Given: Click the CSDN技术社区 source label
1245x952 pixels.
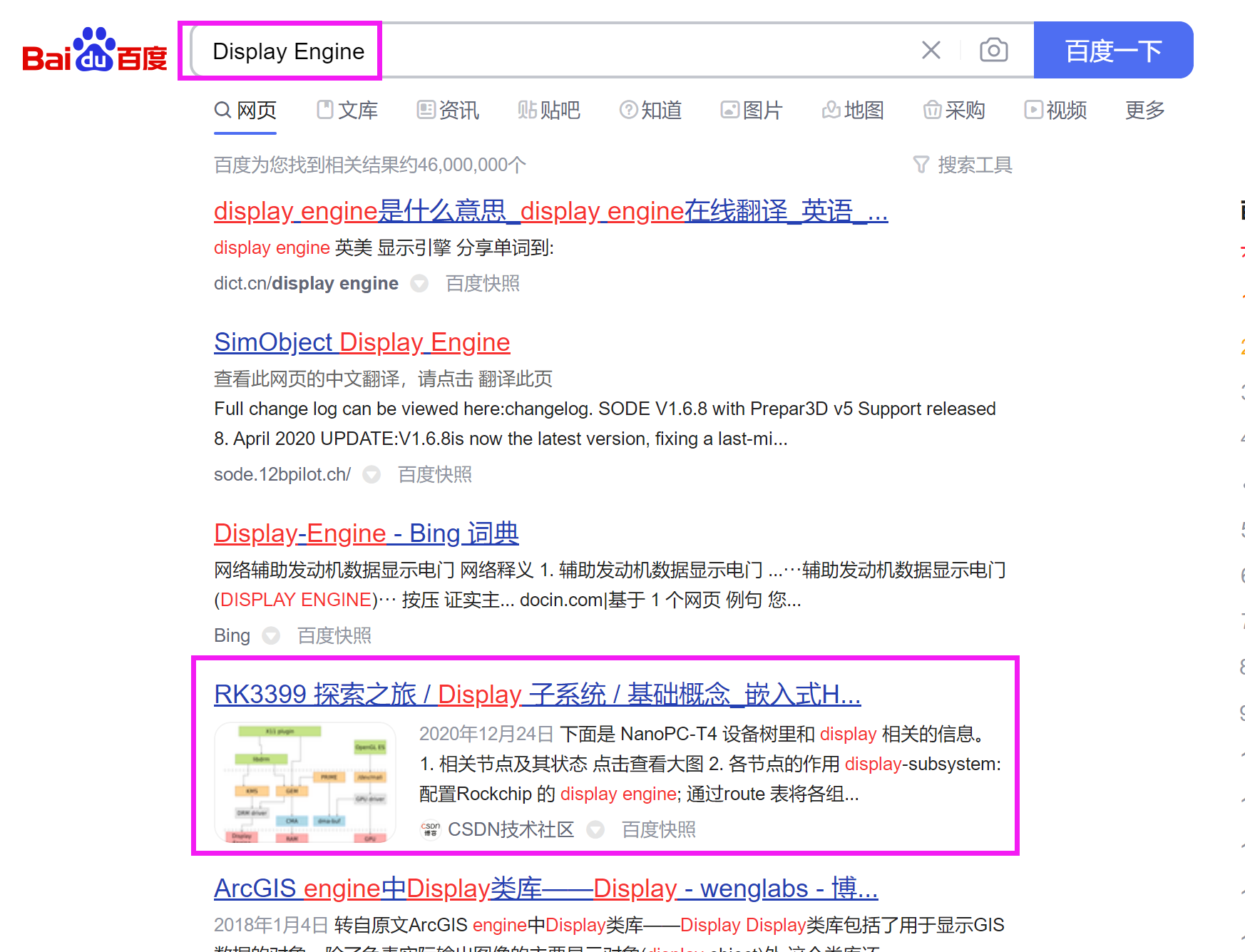Looking at the screenshot, I should point(511,830).
